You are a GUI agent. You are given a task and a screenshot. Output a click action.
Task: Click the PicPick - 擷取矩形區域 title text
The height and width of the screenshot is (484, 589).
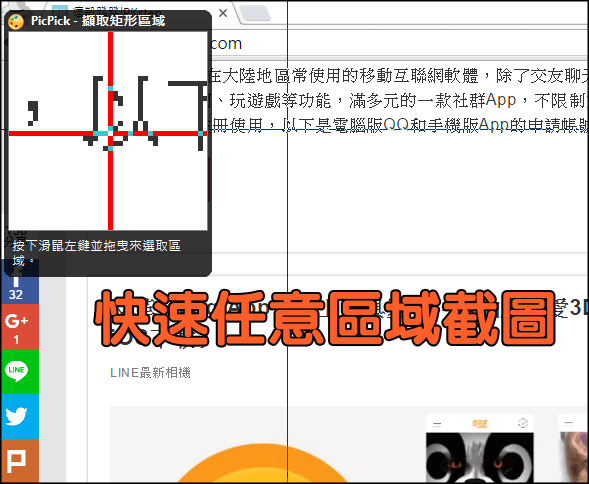click(x=98, y=21)
